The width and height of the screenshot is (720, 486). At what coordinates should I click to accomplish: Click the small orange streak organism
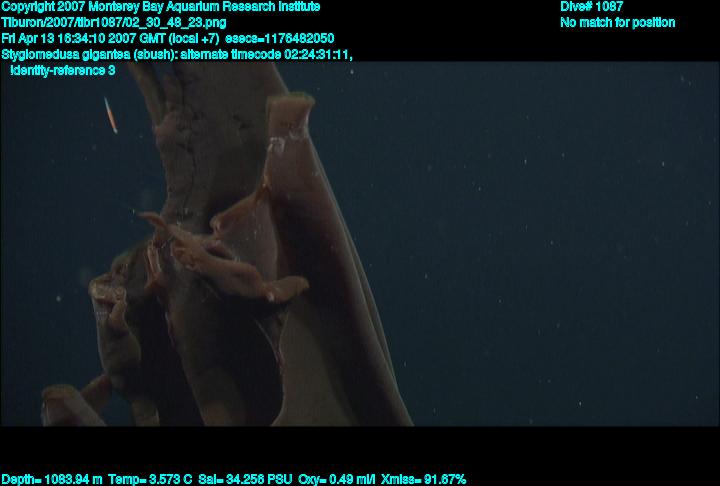click(x=111, y=115)
